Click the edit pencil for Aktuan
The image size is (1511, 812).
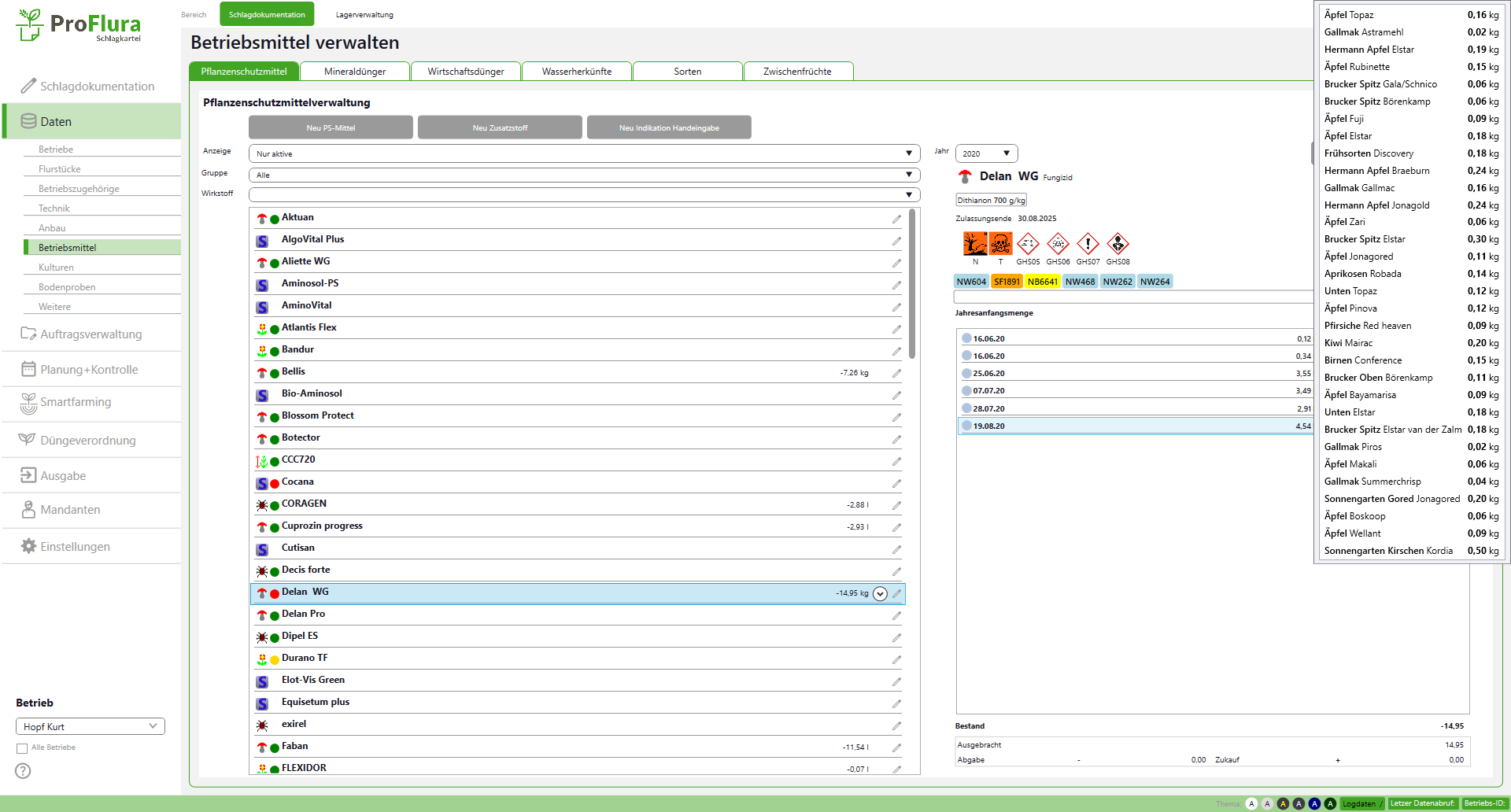896,219
